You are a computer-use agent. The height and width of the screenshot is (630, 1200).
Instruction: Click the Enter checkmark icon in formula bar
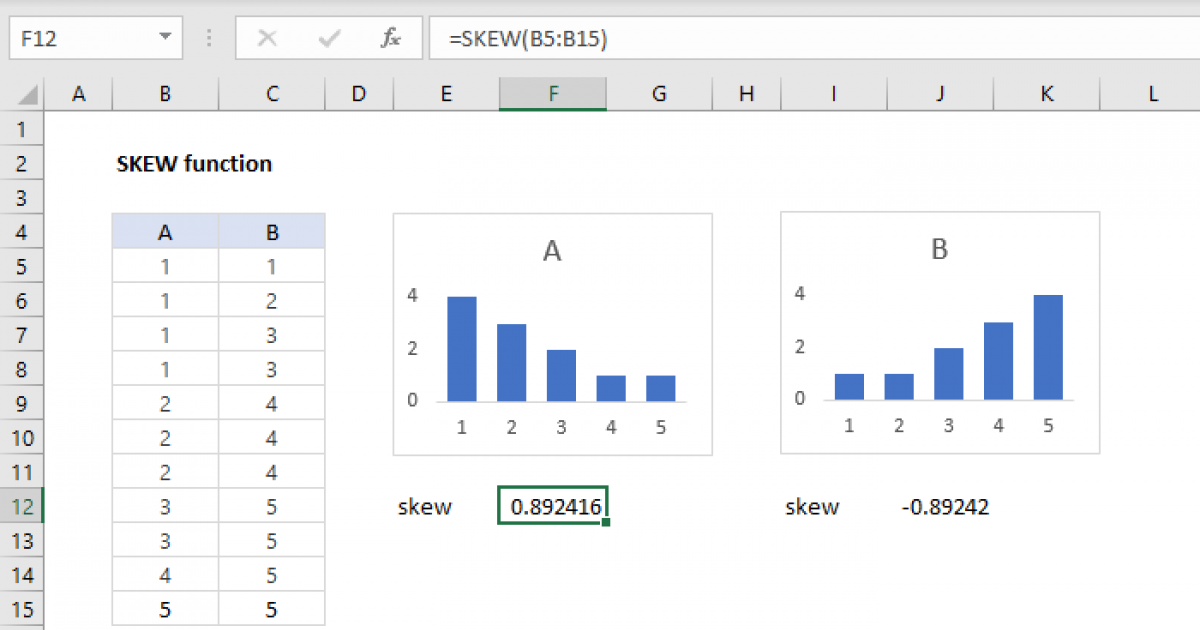coord(329,39)
